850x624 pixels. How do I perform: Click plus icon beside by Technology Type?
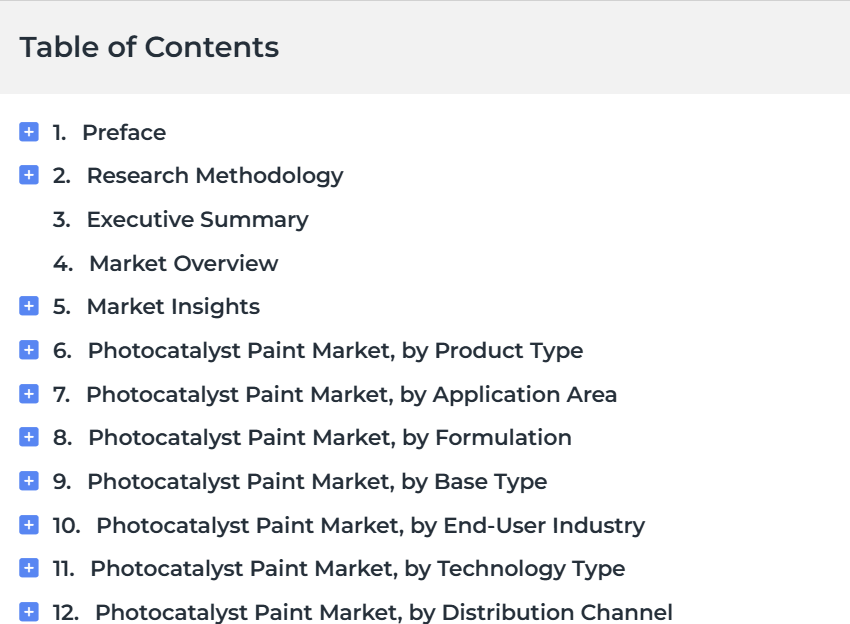[x=29, y=568]
